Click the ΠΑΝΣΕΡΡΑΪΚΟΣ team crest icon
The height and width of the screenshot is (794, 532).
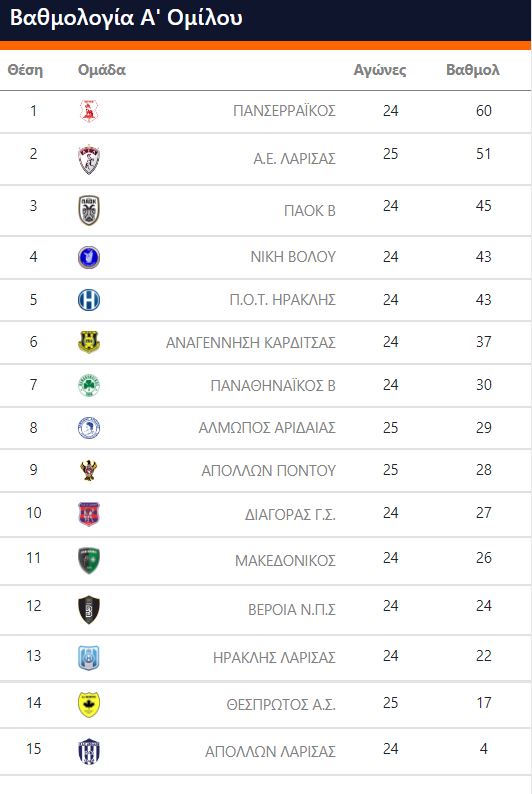click(89, 111)
